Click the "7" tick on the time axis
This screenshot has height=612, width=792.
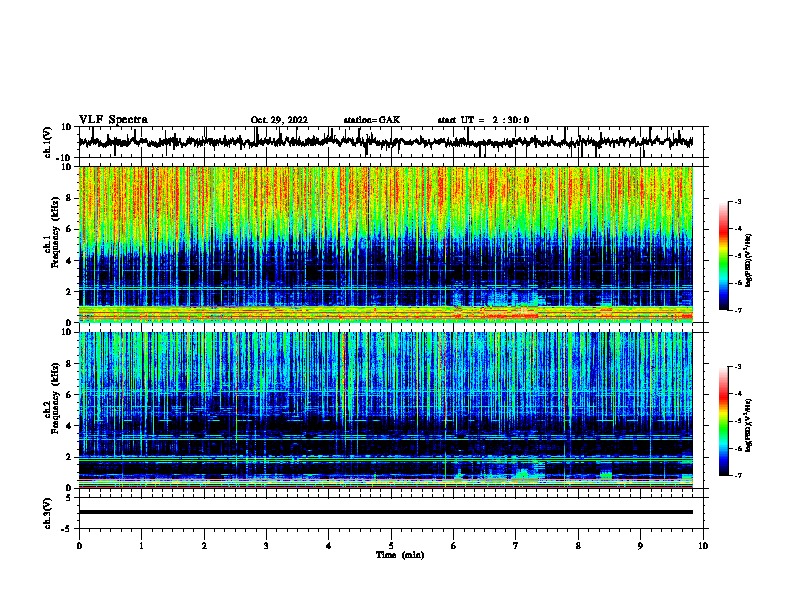click(516, 546)
